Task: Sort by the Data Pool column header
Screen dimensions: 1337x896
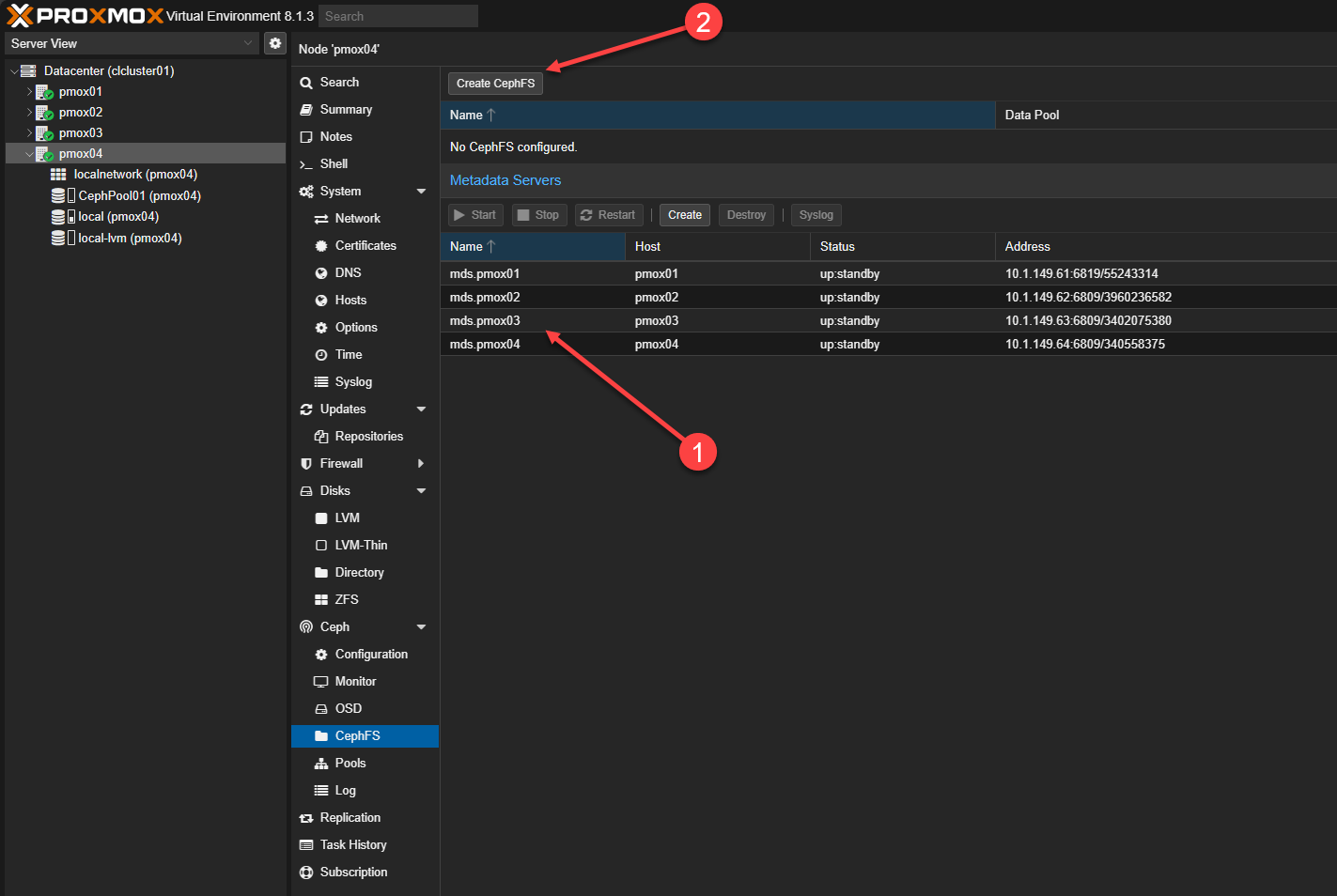Action: pyautogui.click(x=1166, y=116)
